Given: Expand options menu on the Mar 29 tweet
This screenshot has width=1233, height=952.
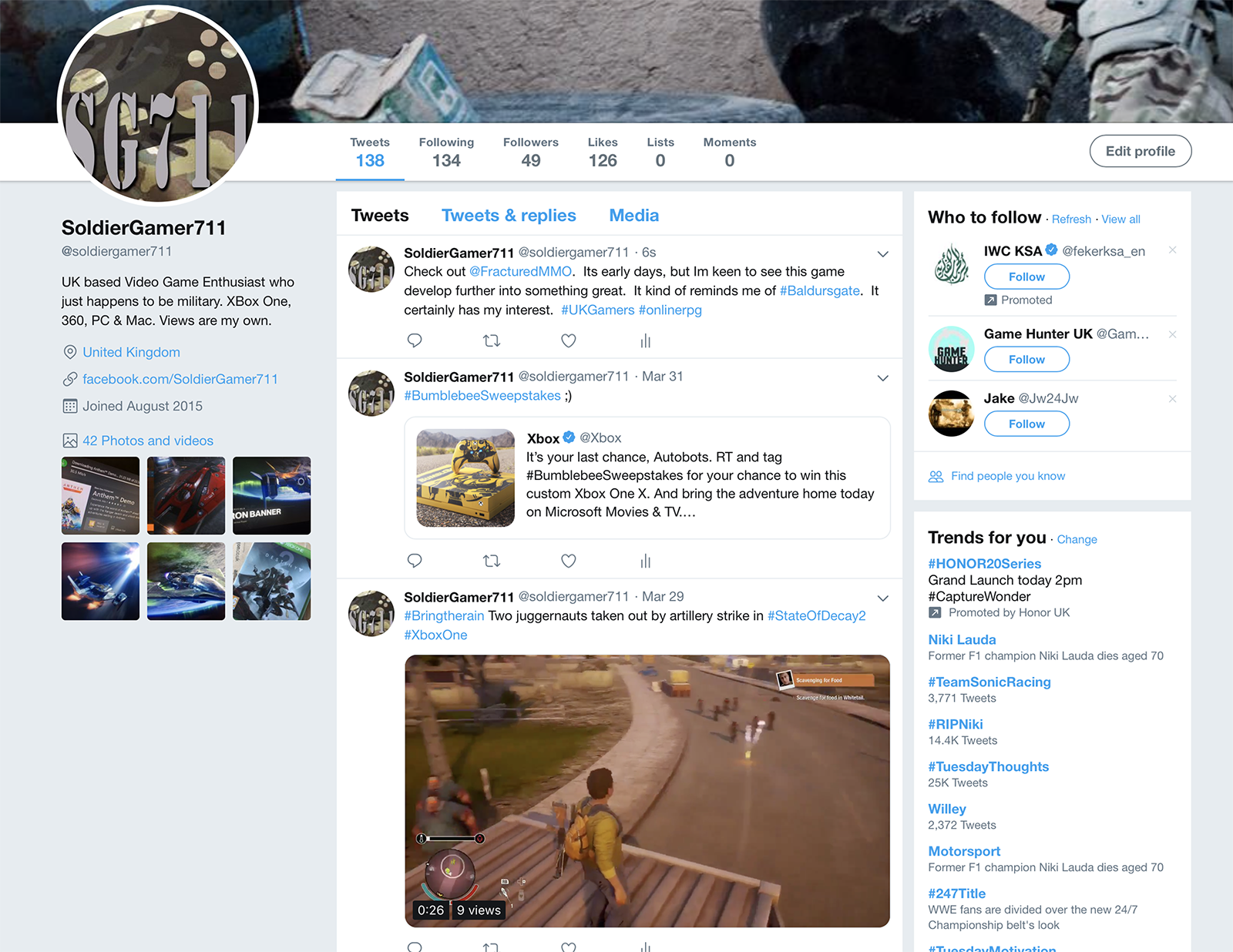Looking at the screenshot, I should point(883,598).
